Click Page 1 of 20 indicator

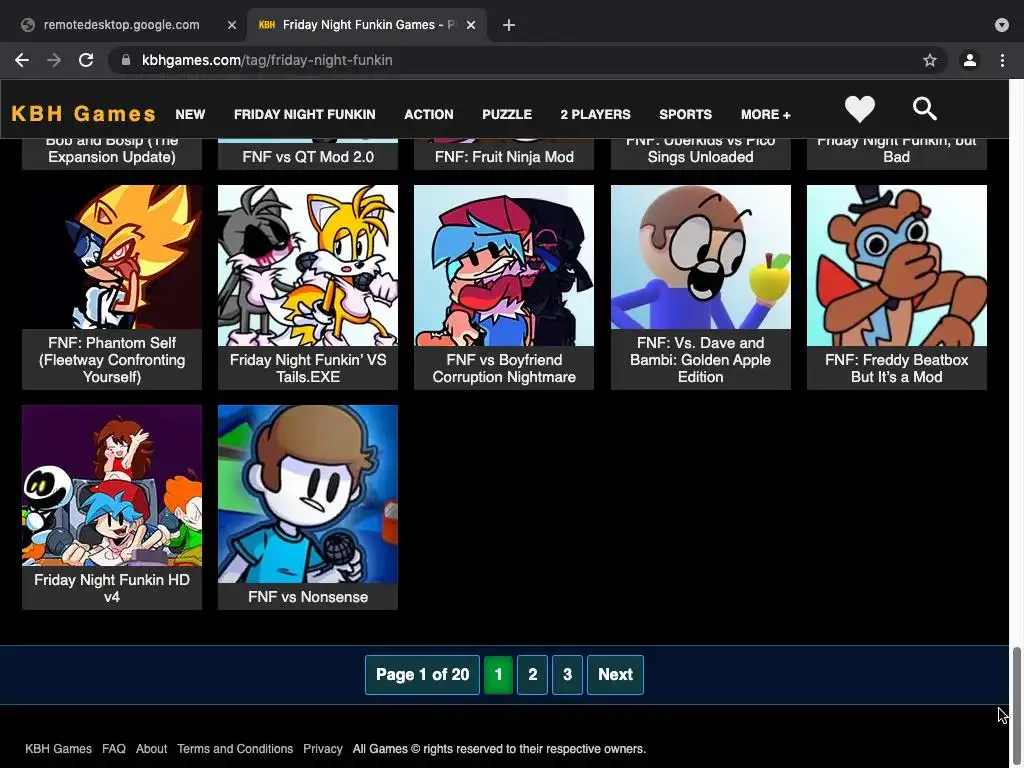coord(422,675)
